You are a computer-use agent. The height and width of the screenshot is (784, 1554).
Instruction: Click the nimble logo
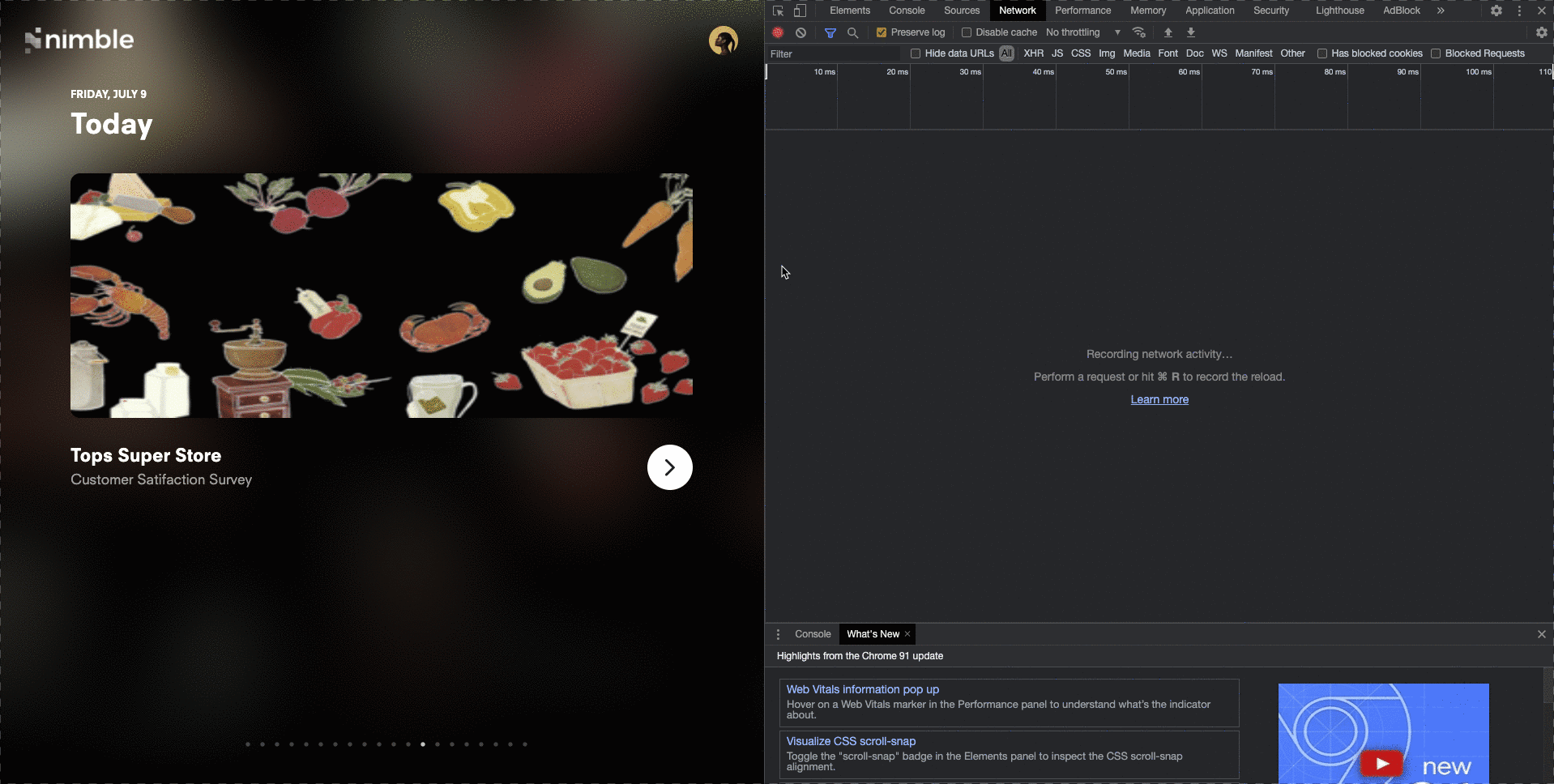click(79, 40)
